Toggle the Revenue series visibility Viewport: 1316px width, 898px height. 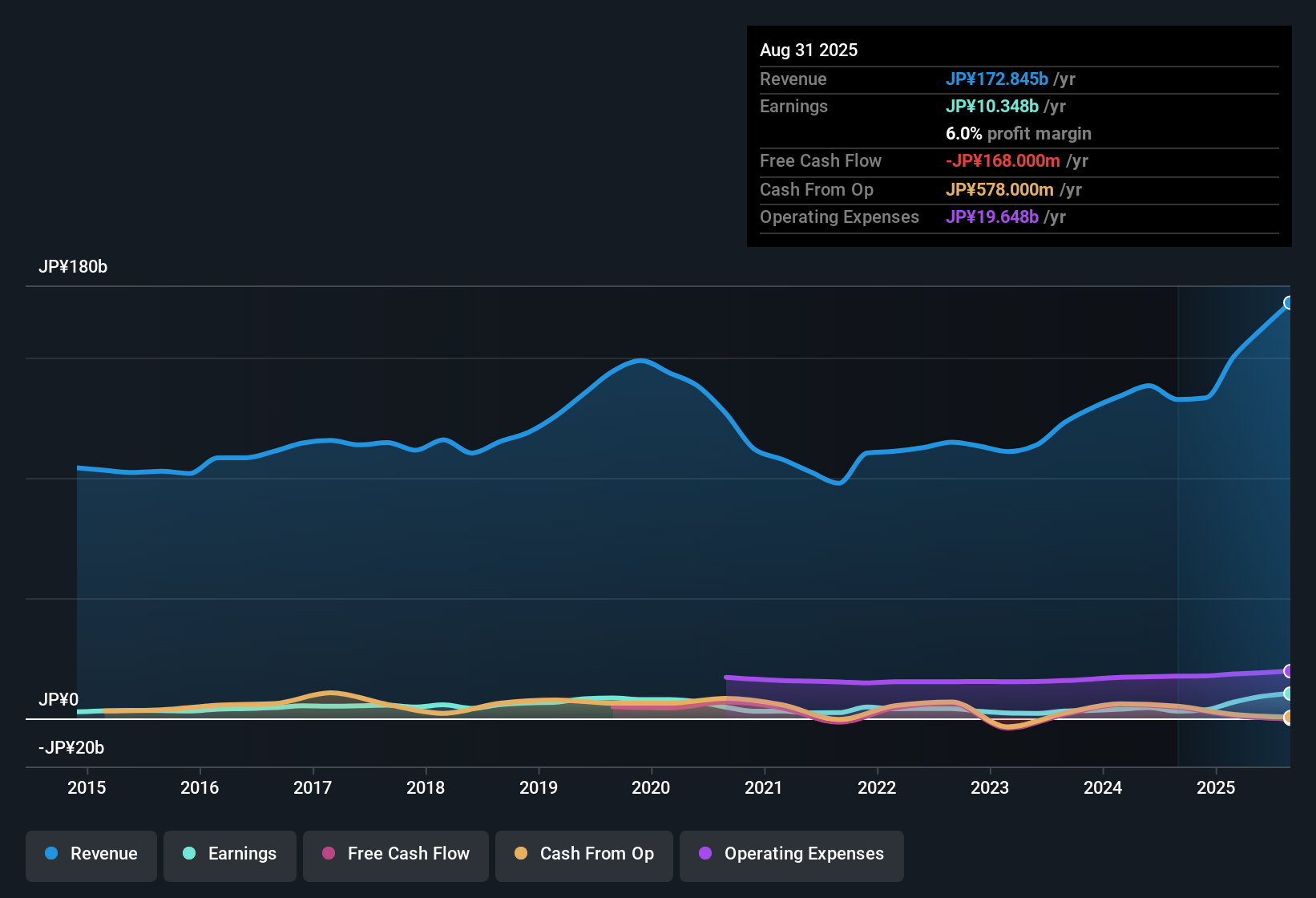point(91,854)
